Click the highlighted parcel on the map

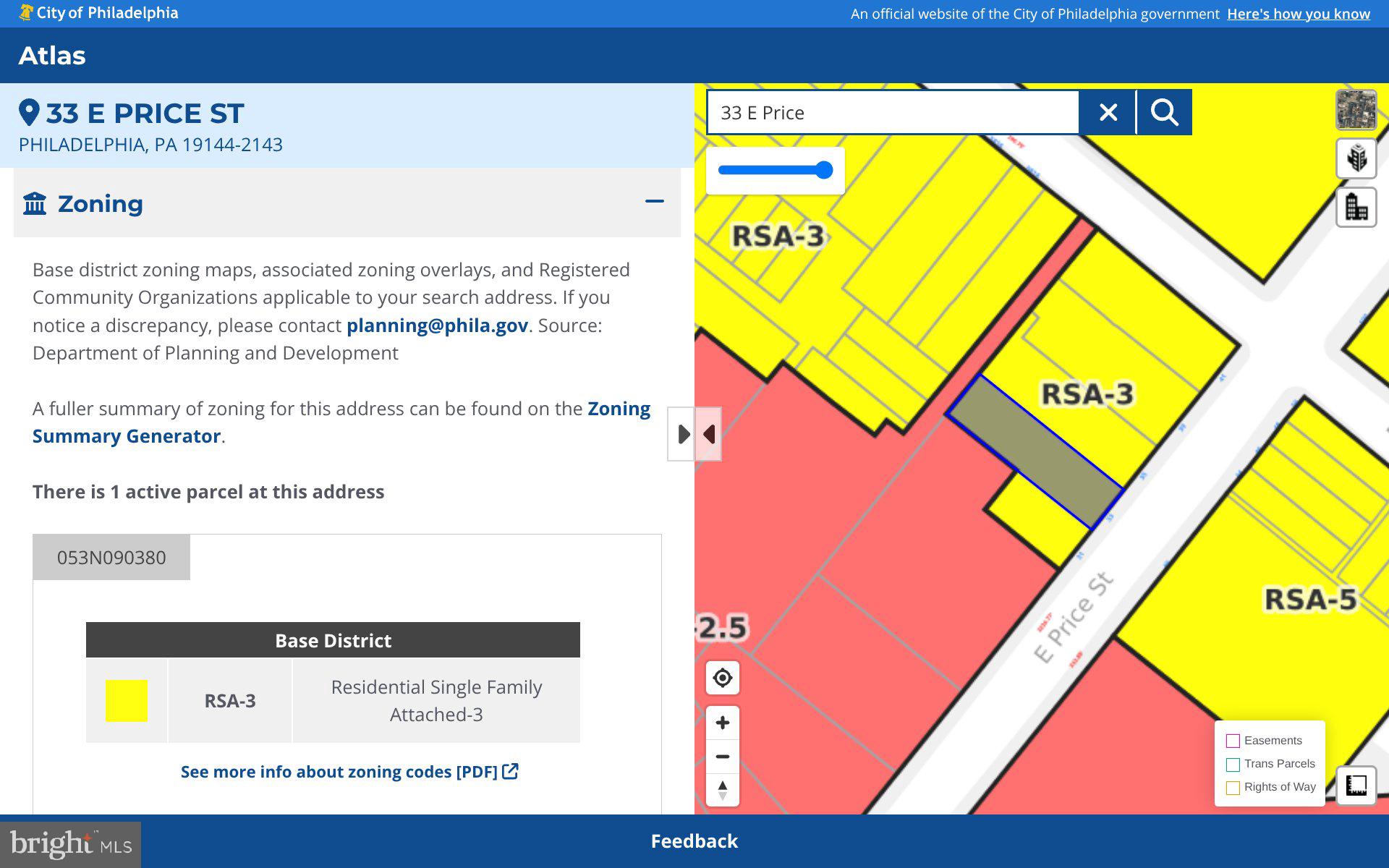(1035, 452)
